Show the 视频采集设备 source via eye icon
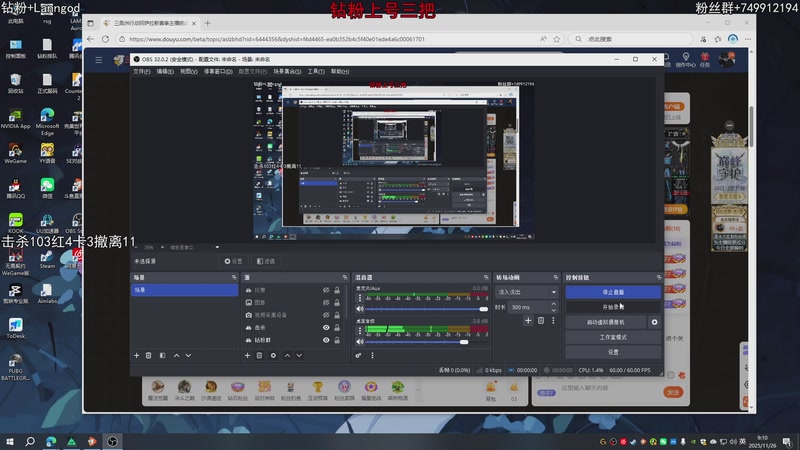The image size is (800, 450). 326,315
